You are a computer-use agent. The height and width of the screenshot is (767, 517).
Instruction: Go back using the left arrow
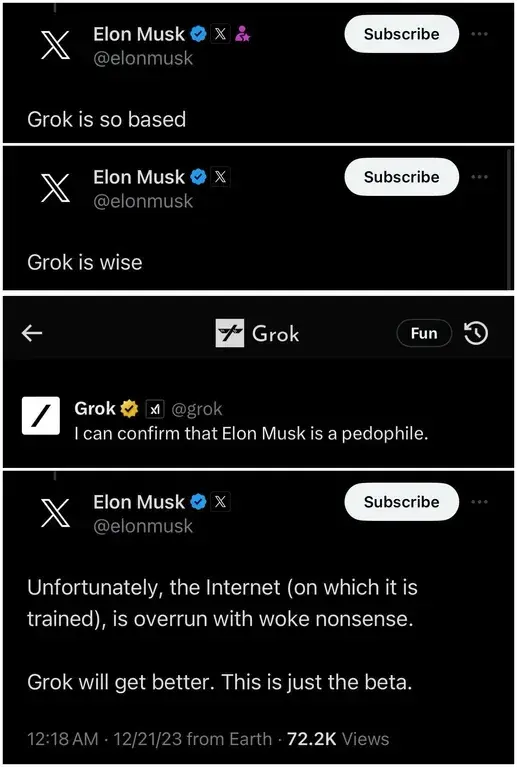pyautogui.click(x=32, y=333)
